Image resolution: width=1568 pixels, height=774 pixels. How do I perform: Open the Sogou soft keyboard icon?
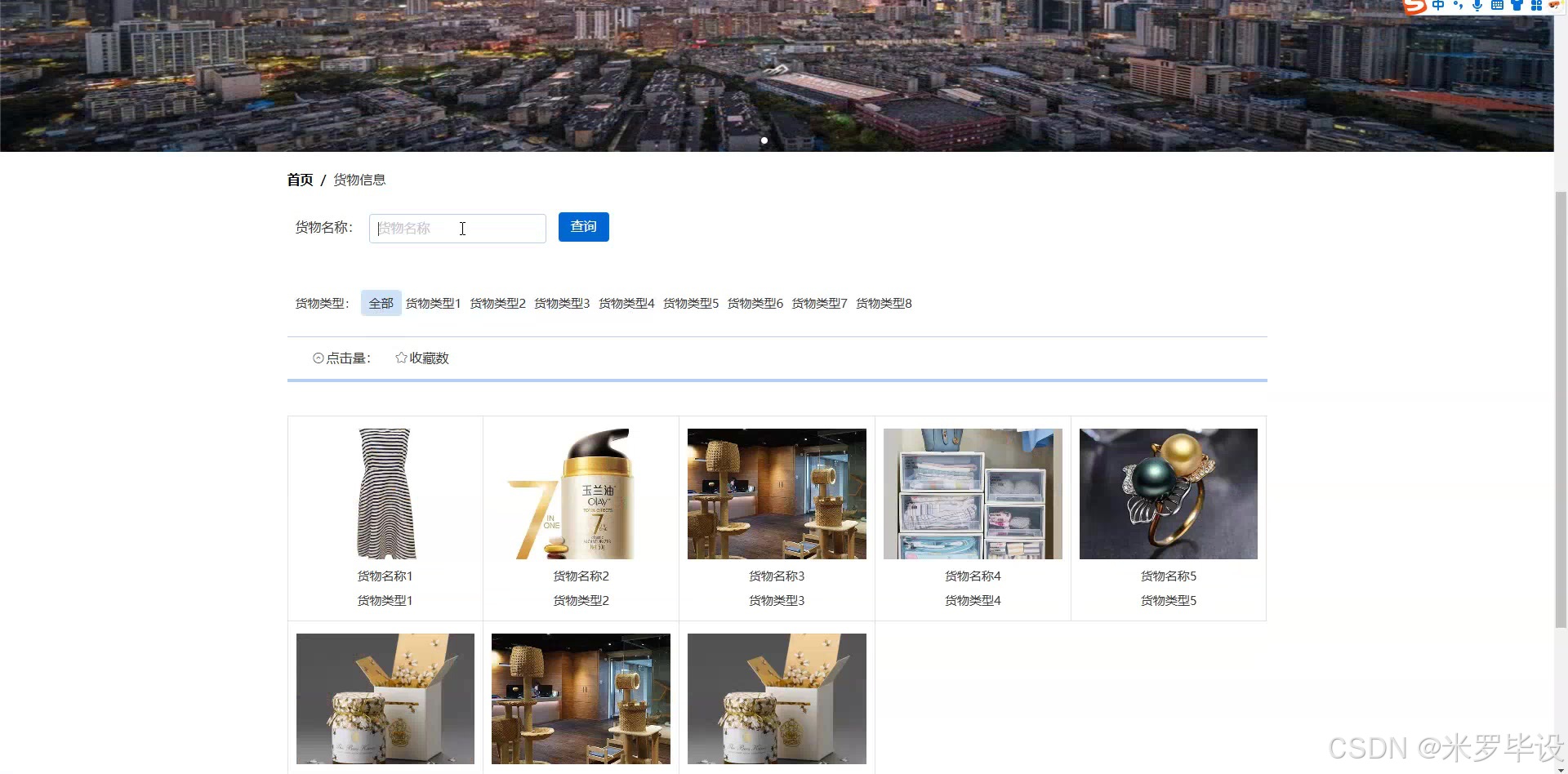tap(1497, 6)
